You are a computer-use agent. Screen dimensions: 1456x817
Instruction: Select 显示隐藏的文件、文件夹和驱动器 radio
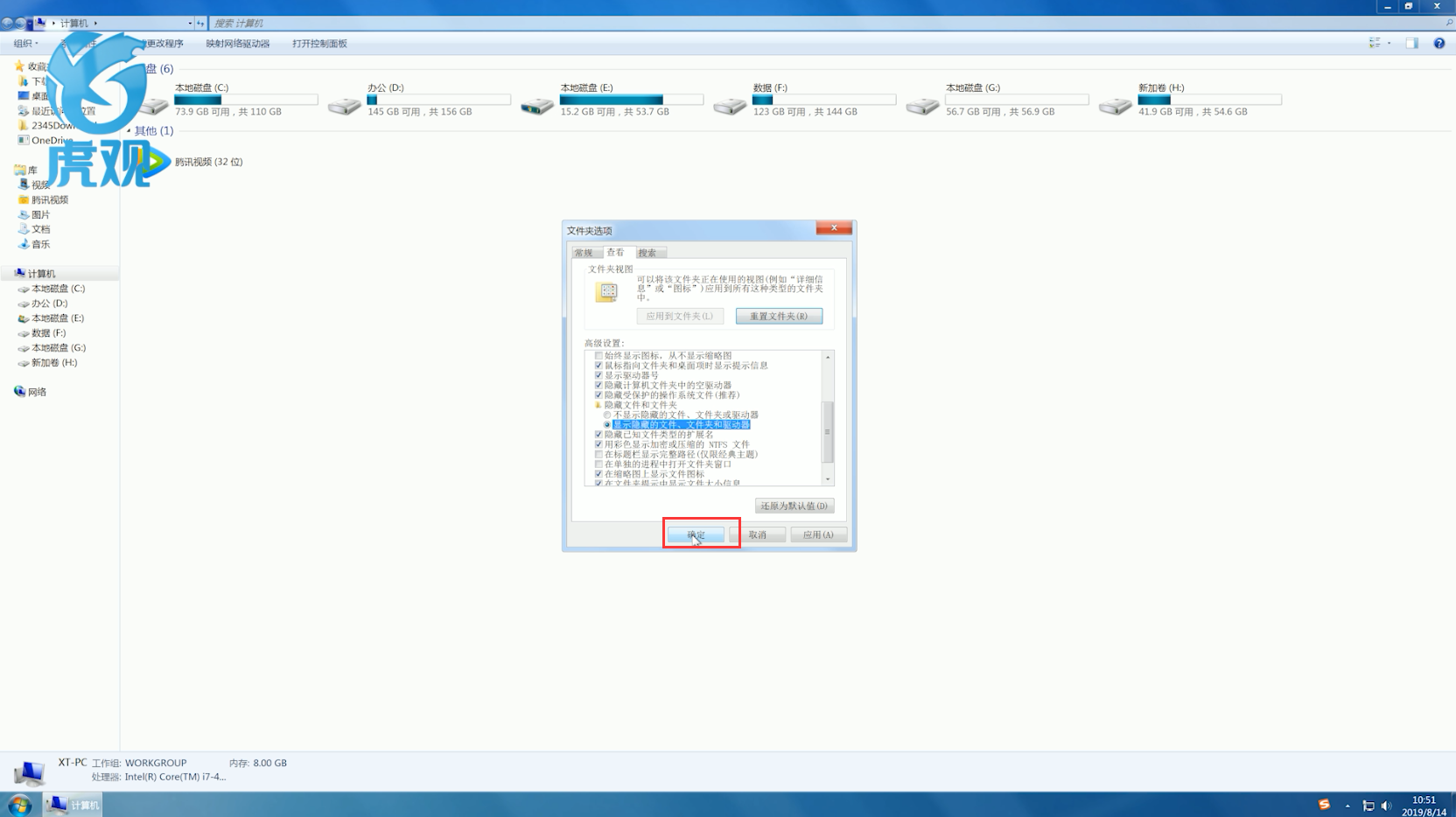click(x=607, y=424)
